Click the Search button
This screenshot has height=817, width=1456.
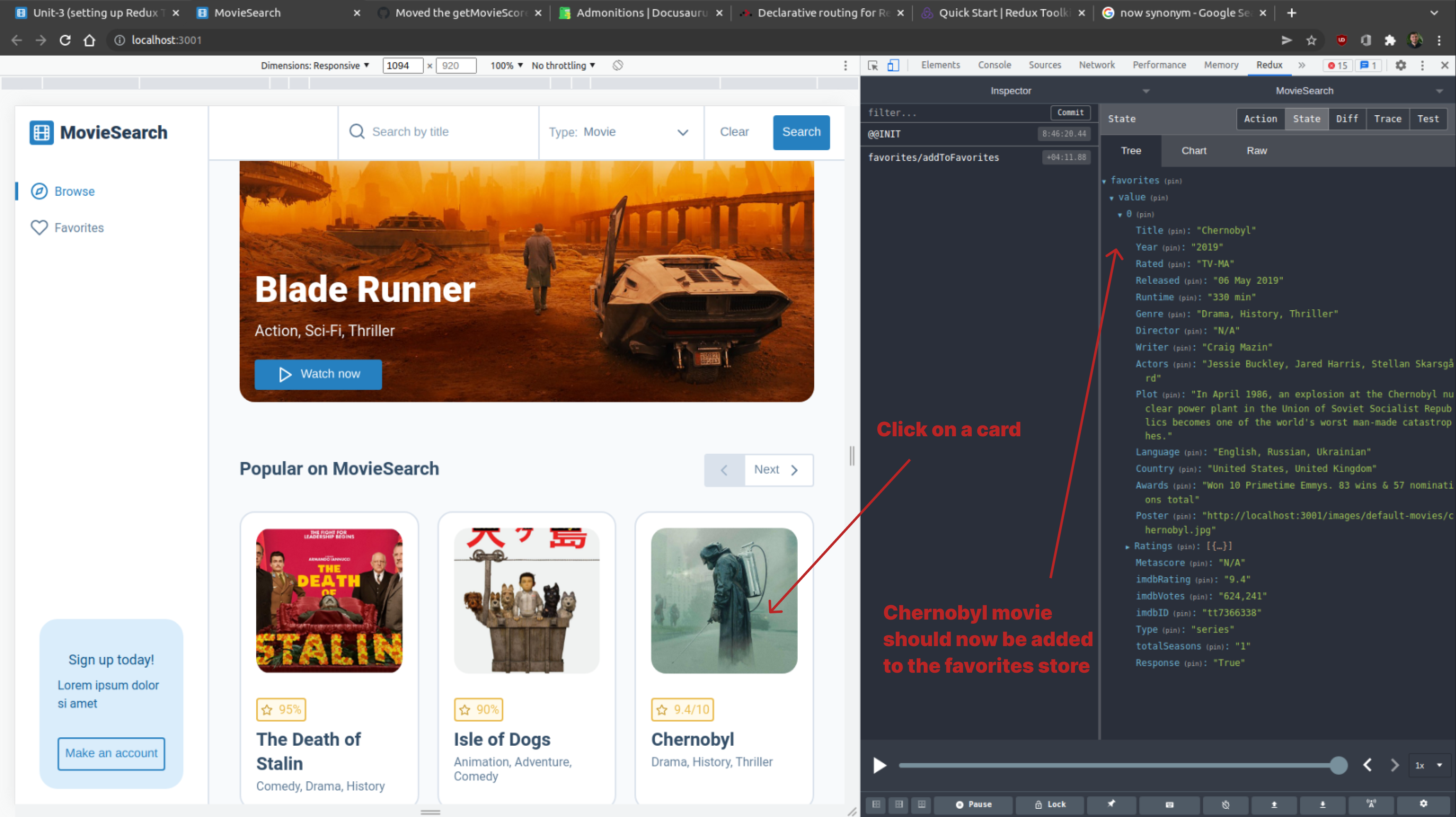801,132
